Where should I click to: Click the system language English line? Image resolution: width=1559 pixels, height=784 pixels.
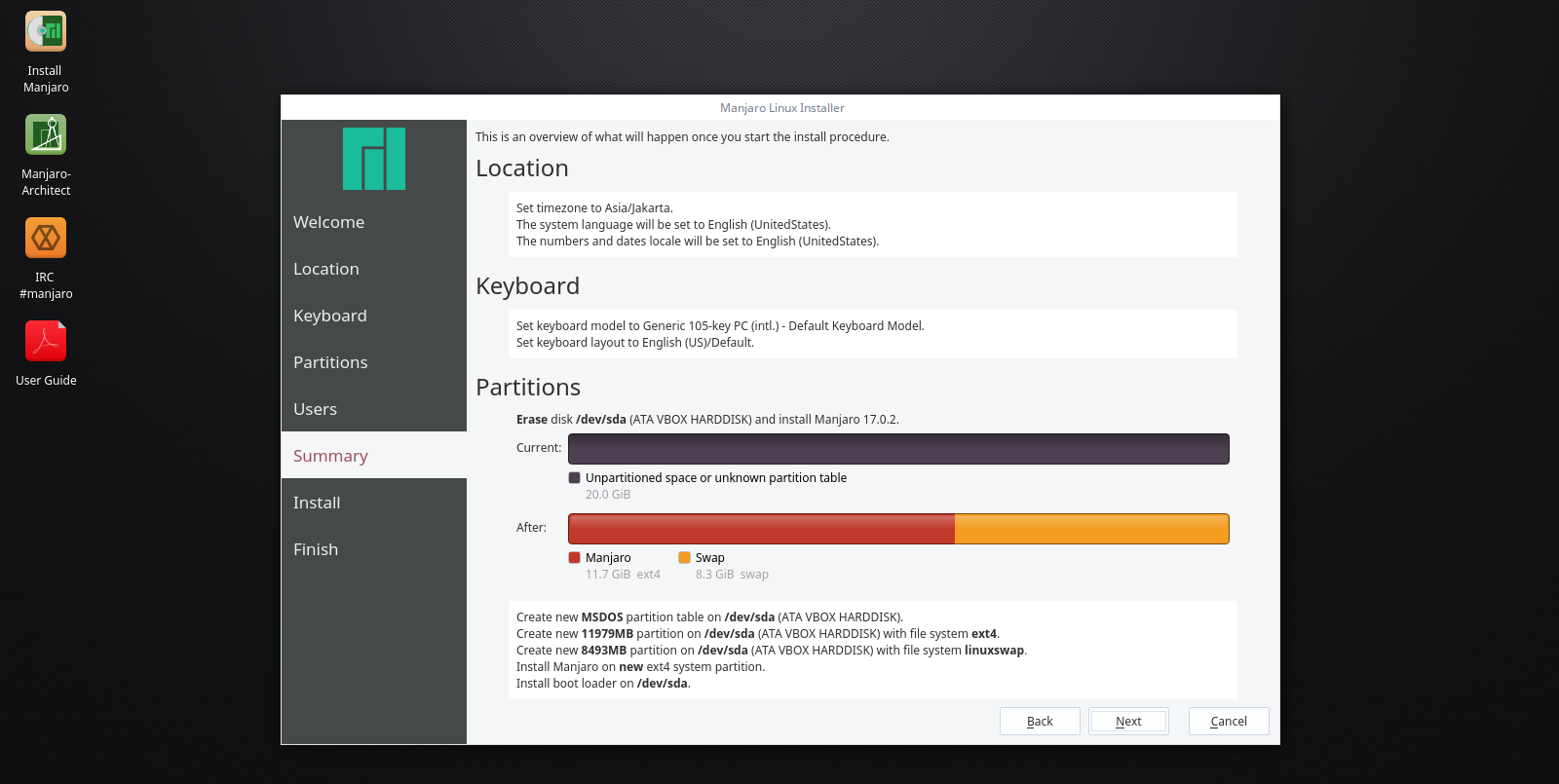pyautogui.click(x=673, y=225)
